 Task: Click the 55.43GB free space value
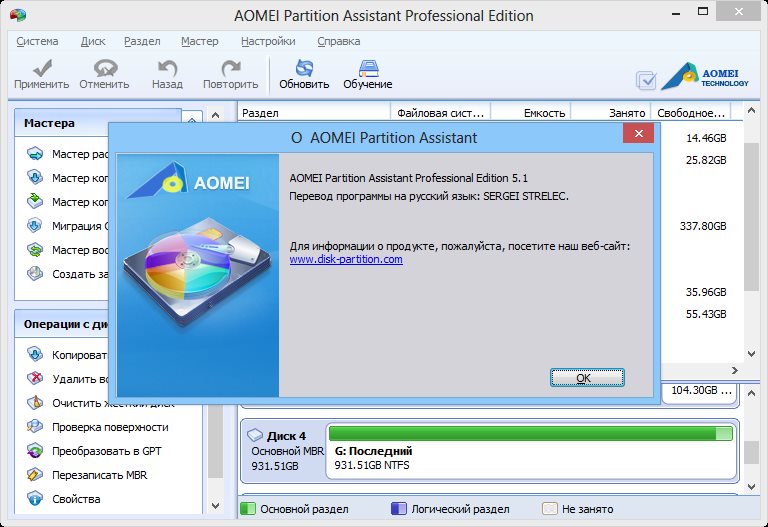(x=706, y=314)
